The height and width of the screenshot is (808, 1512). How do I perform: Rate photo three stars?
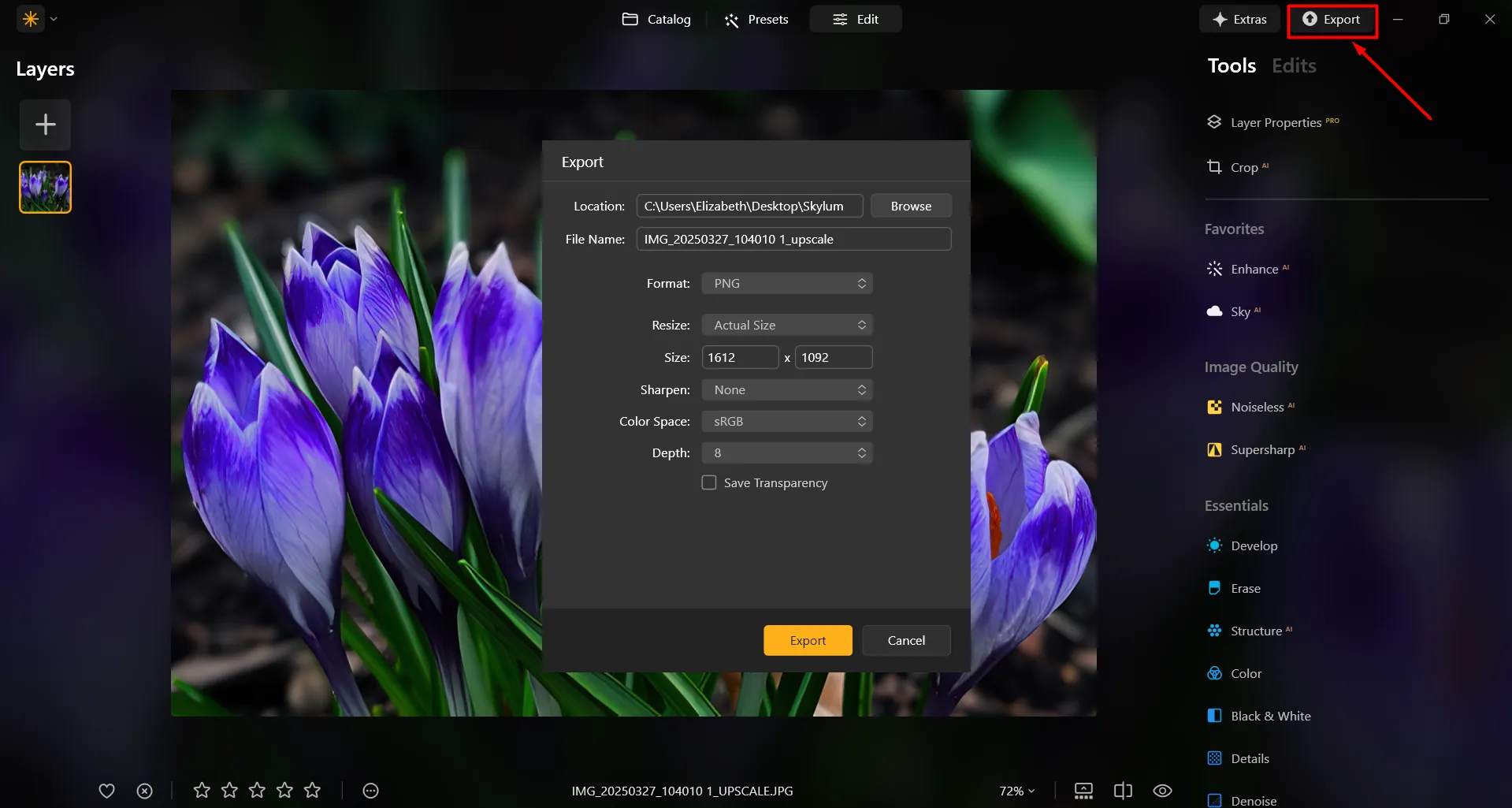click(257, 790)
